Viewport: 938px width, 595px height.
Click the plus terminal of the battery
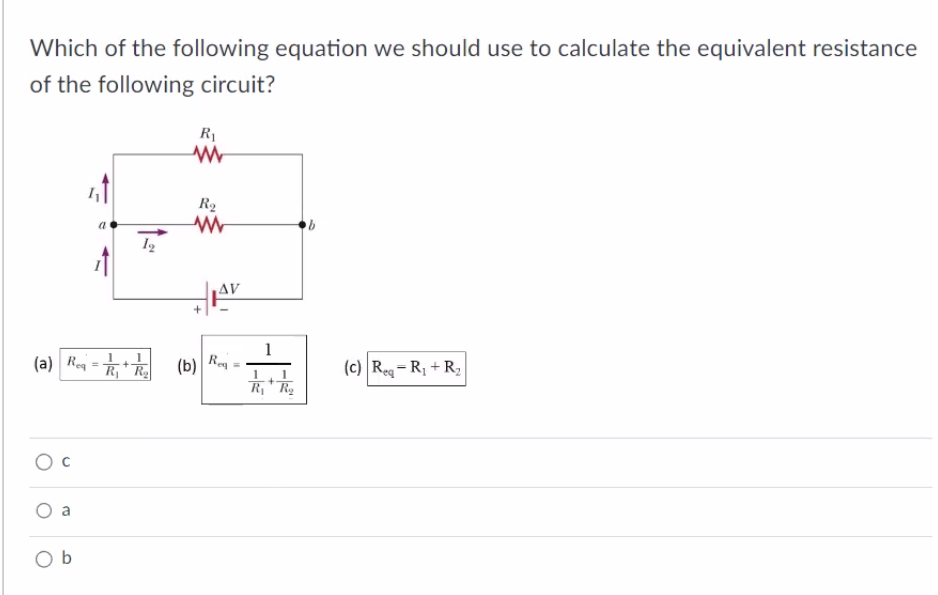(x=197, y=310)
